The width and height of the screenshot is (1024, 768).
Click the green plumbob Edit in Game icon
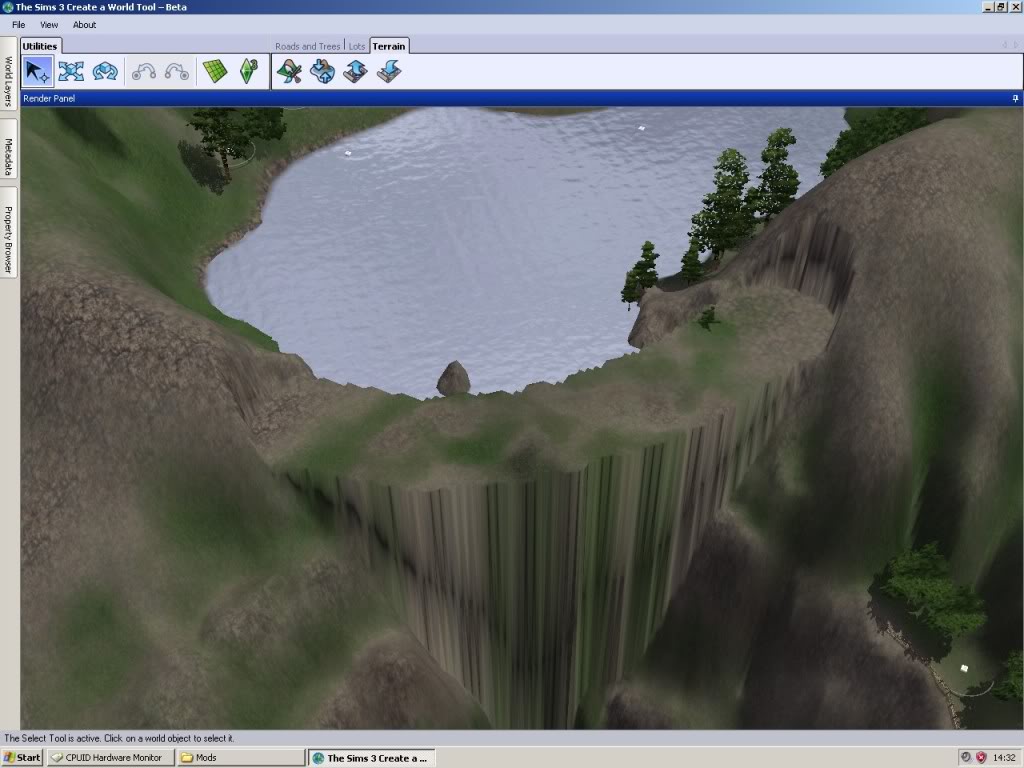[x=248, y=71]
